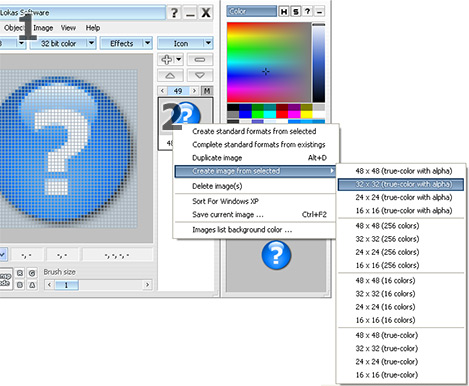
Task: Choose Delete image(s) in context menu
Action: 254,186
